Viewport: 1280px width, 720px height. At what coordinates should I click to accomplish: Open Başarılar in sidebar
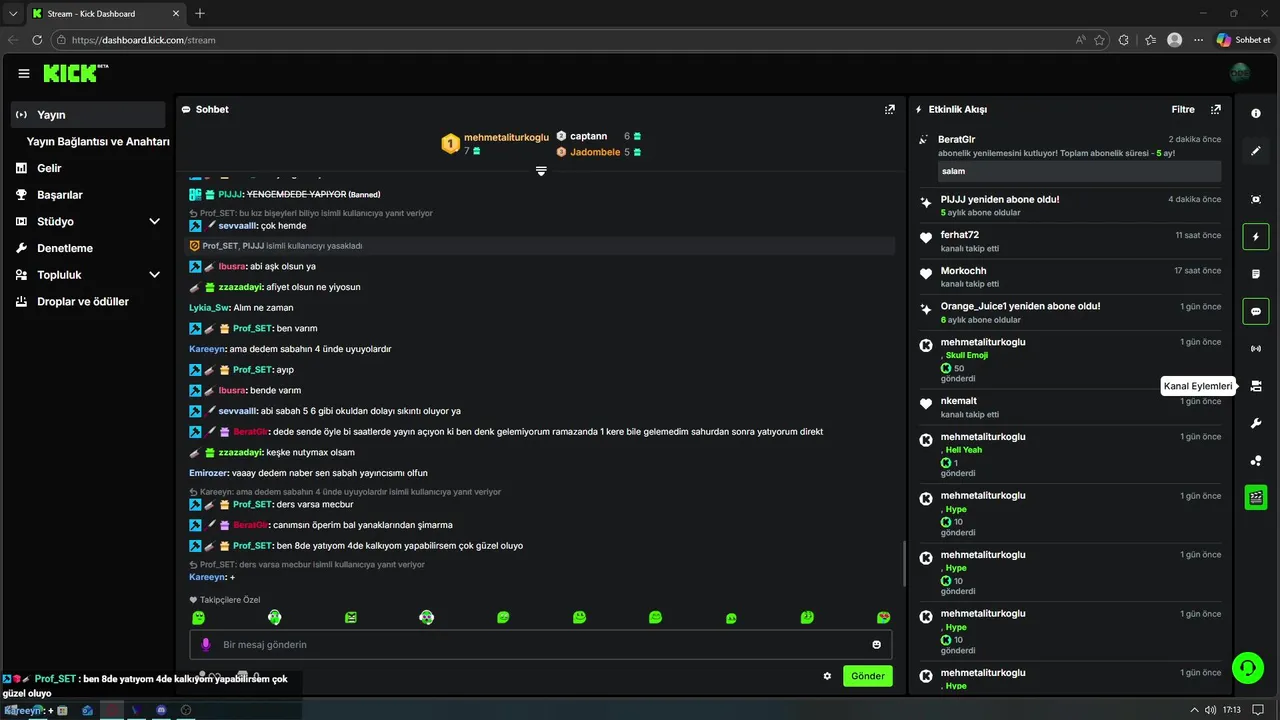coord(59,195)
